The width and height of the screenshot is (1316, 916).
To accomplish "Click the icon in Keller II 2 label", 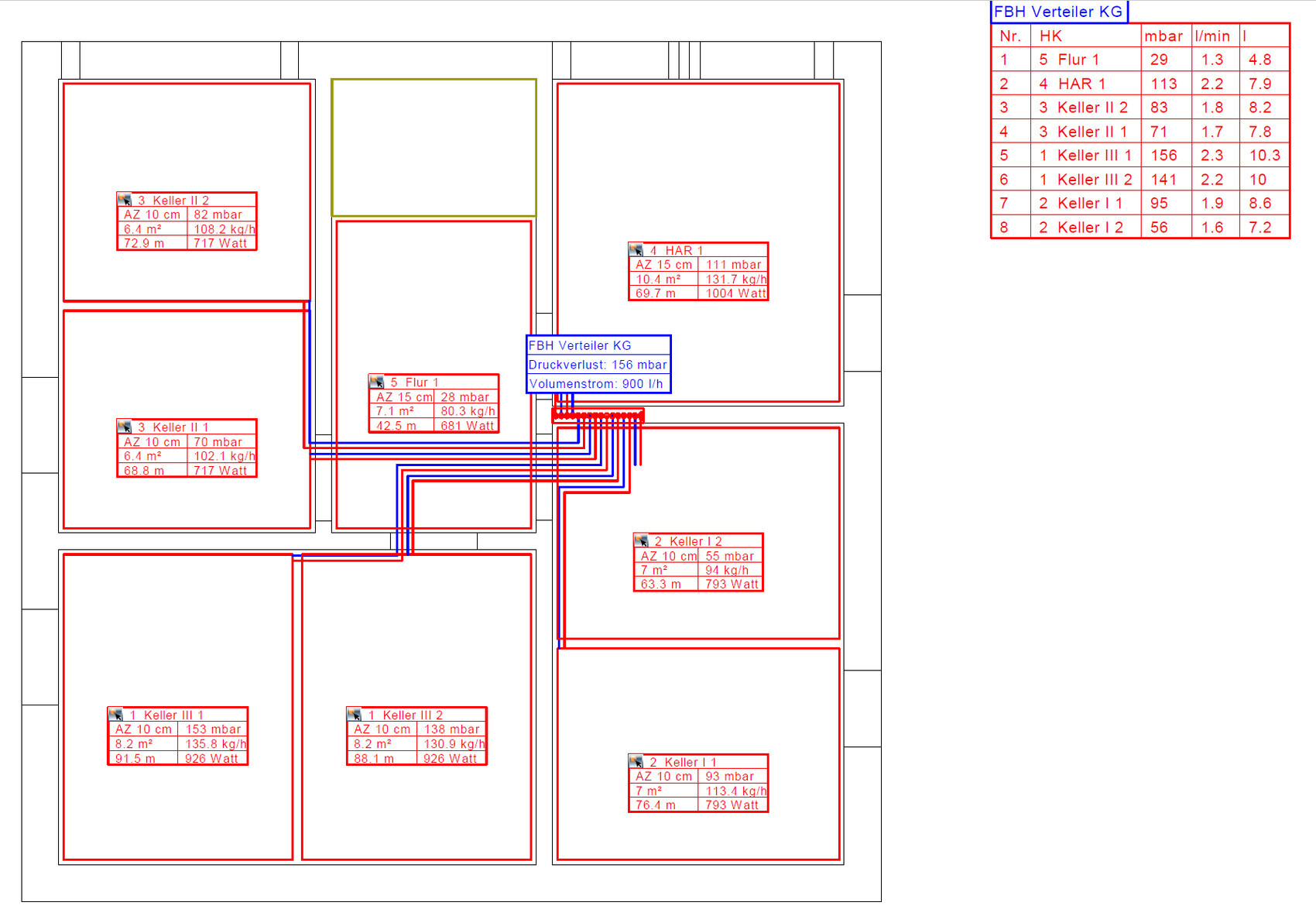I will tap(125, 200).
